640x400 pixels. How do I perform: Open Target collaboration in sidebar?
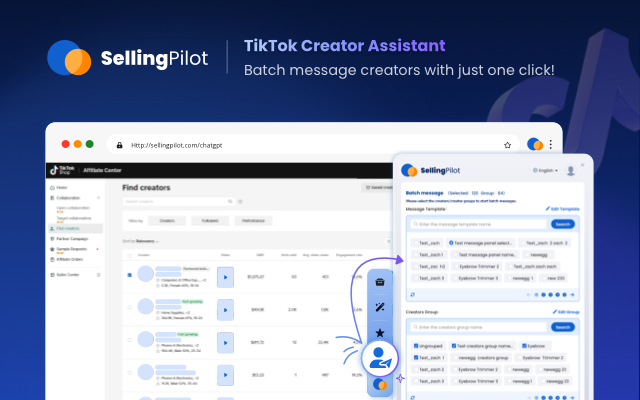(74, 218)
